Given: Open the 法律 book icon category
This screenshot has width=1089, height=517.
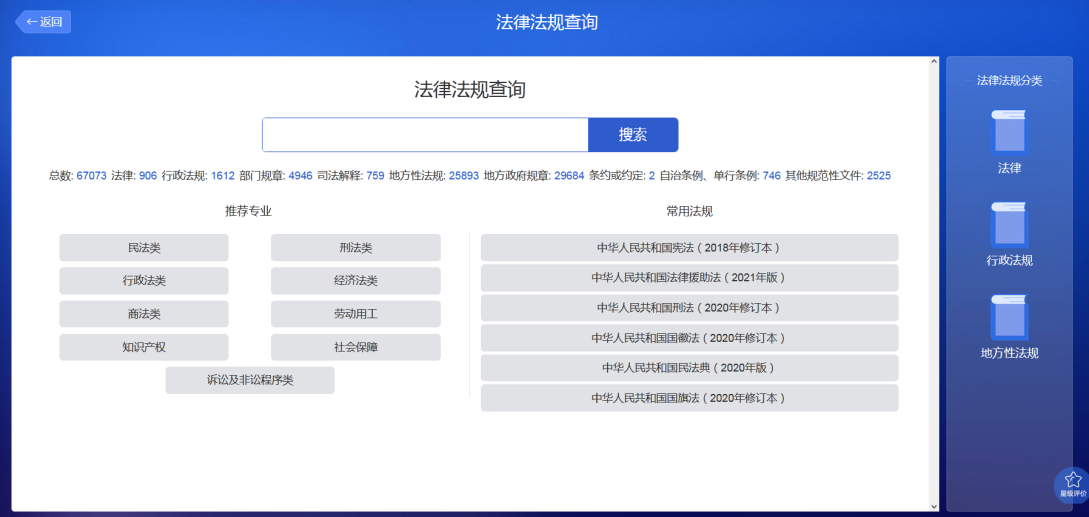Looking at the screenshot, I should click(1009, 132).
